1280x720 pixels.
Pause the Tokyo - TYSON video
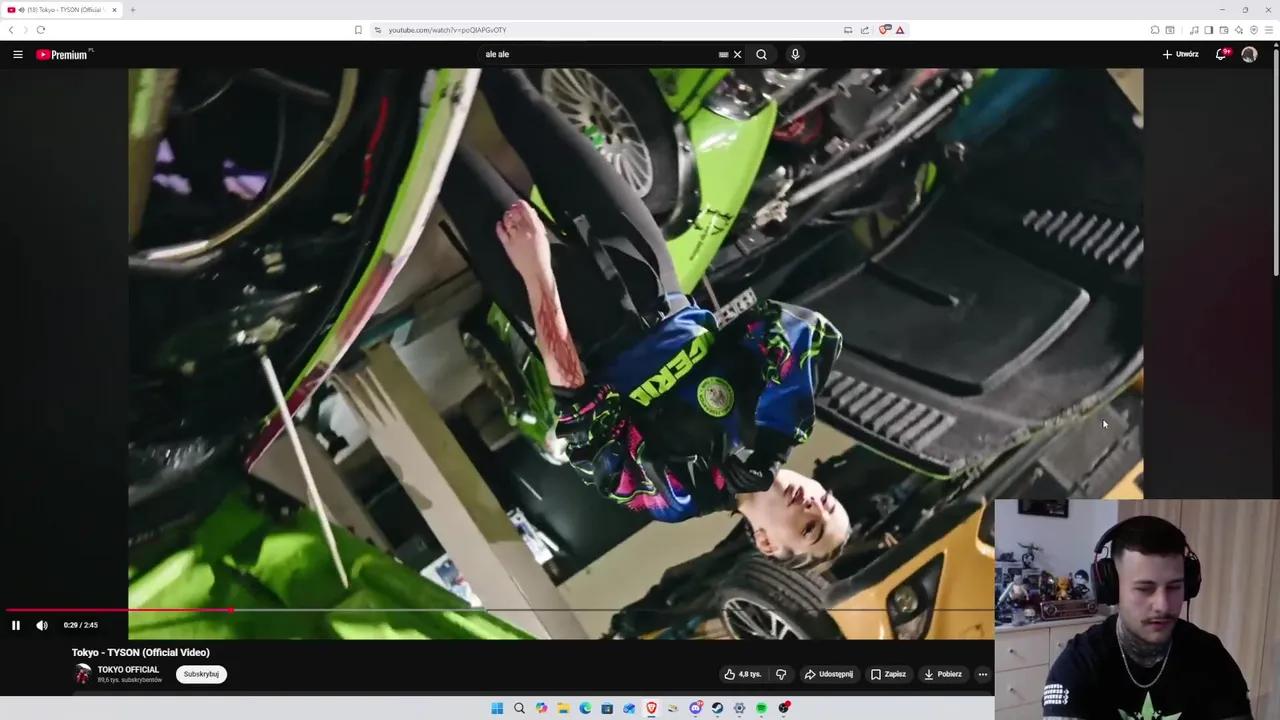click(16, 625)
